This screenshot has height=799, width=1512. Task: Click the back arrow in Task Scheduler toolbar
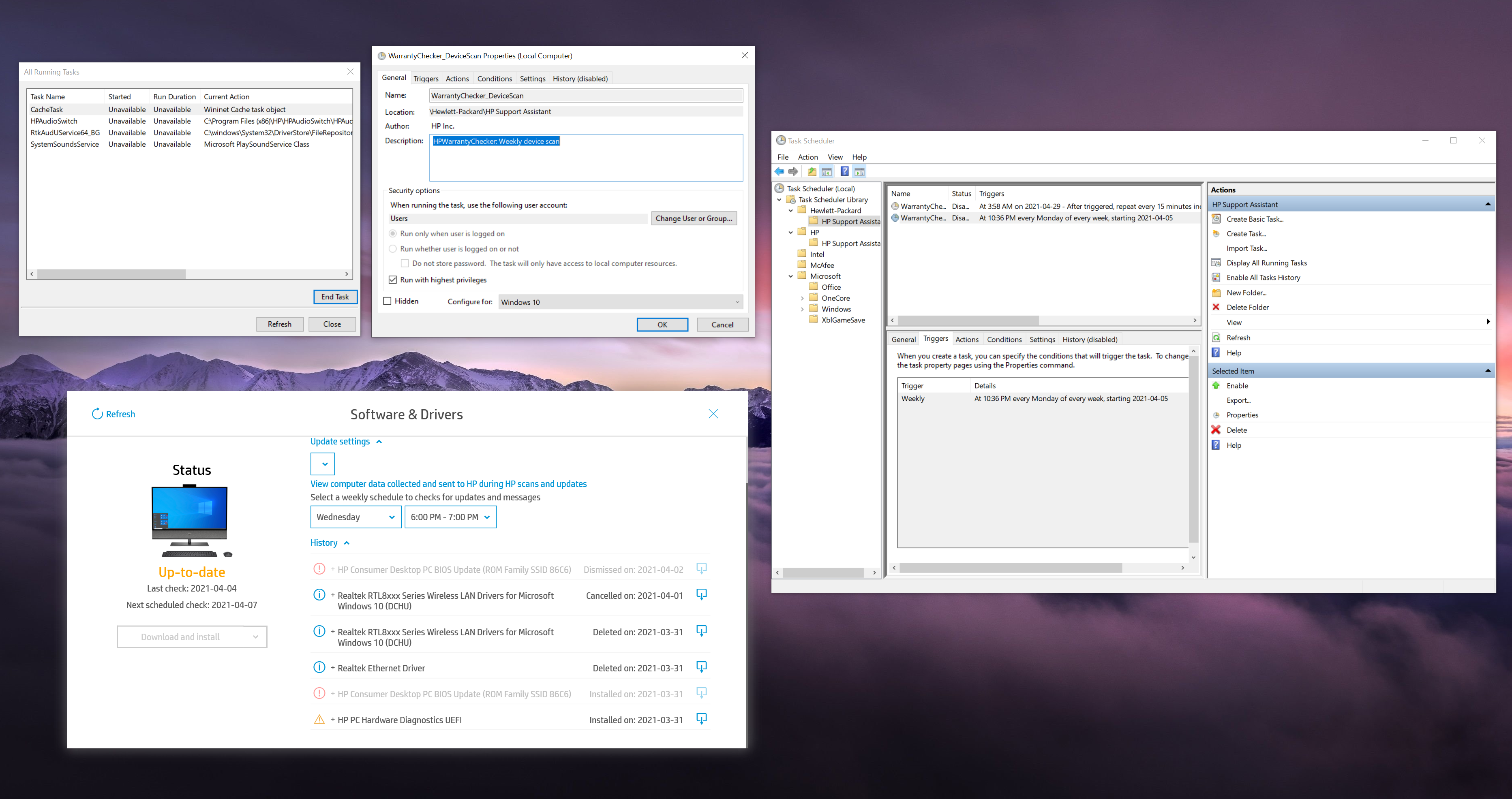pyautogui.click(x=780, y=171)
